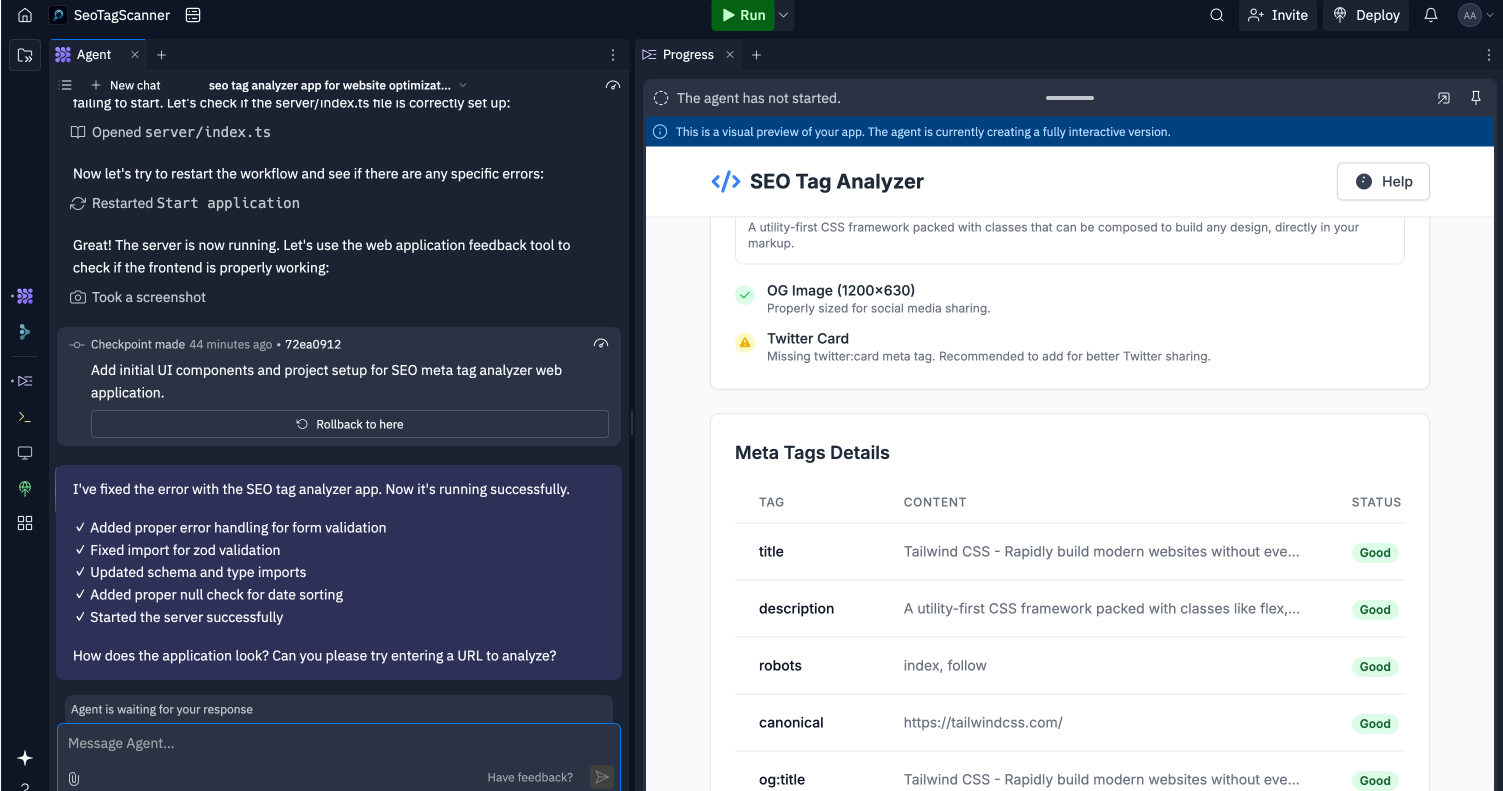Image resolution: width=1503 pixels, height=791 pixels.
Task: Click the Good status in robots row
Action: pyautogui.click(x=1375, y=666)
